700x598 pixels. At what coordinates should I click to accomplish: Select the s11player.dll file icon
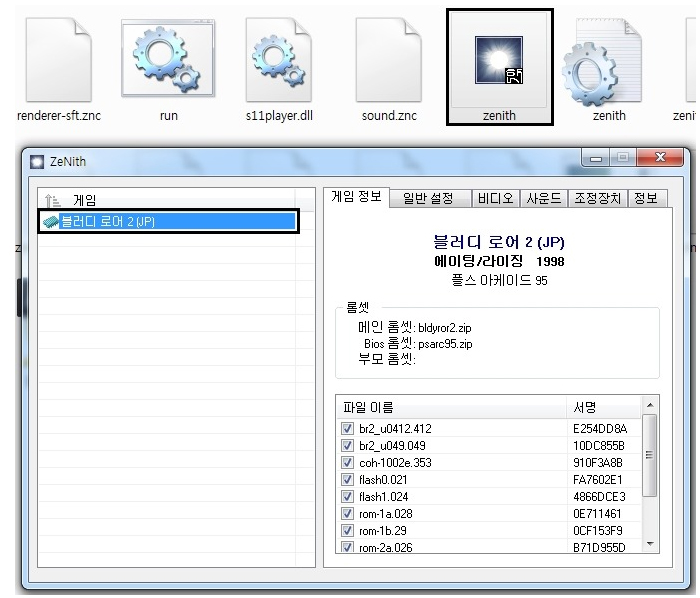pos(279,60)
